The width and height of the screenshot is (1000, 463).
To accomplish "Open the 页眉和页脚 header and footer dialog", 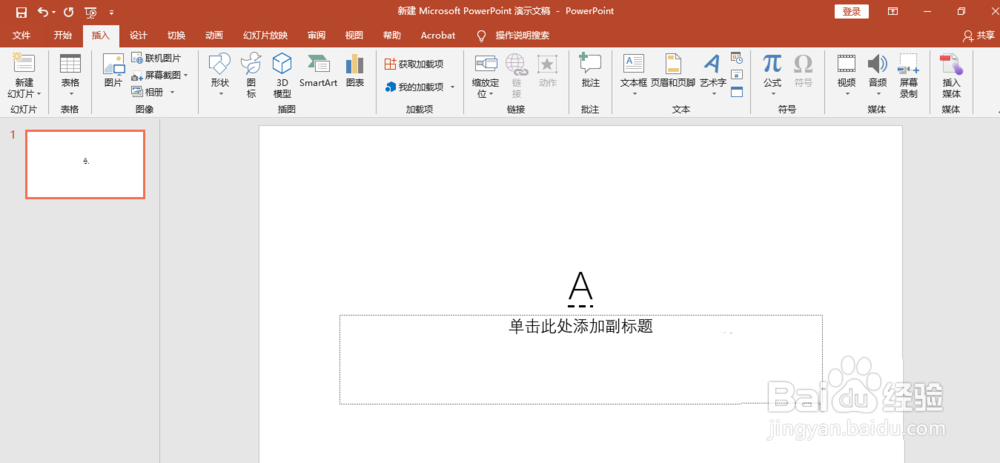I will point(673,70).
